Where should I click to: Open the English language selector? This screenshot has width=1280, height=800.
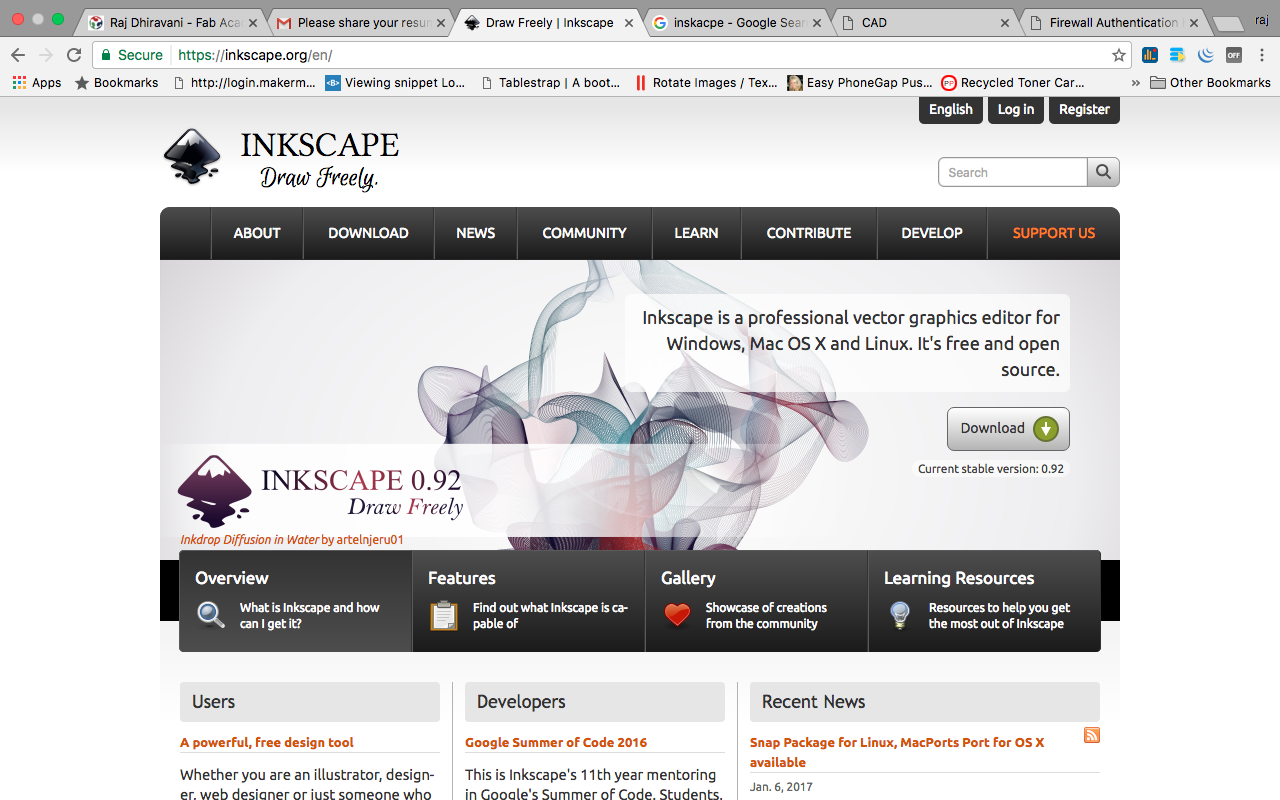tap(950, 110)
